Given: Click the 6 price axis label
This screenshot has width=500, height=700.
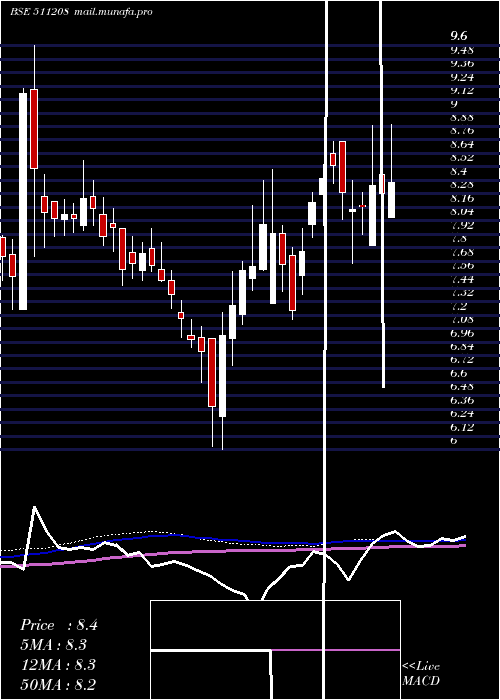Looking at the screenshot, I should 454,441.
